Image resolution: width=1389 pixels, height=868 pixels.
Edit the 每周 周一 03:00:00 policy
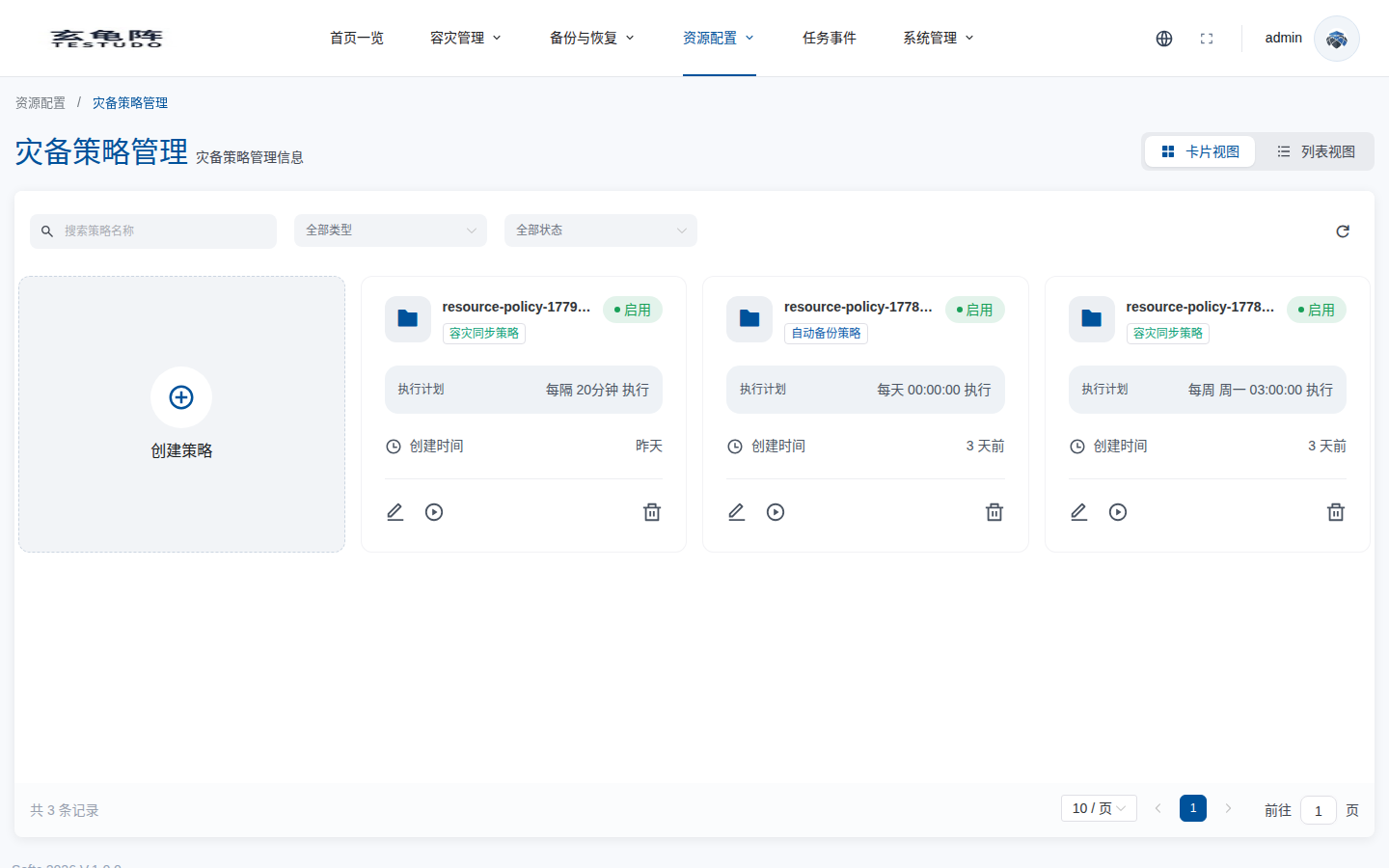click(1079, 512)
